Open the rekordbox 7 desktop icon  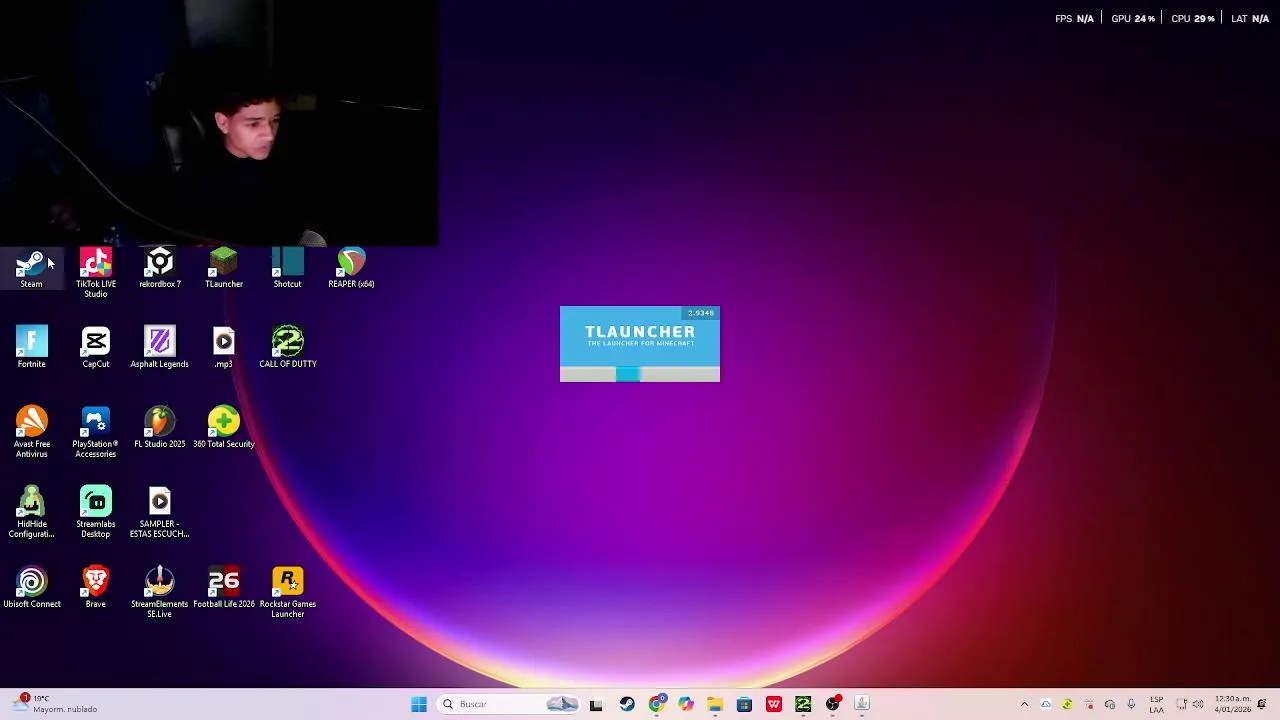point(160,268)
